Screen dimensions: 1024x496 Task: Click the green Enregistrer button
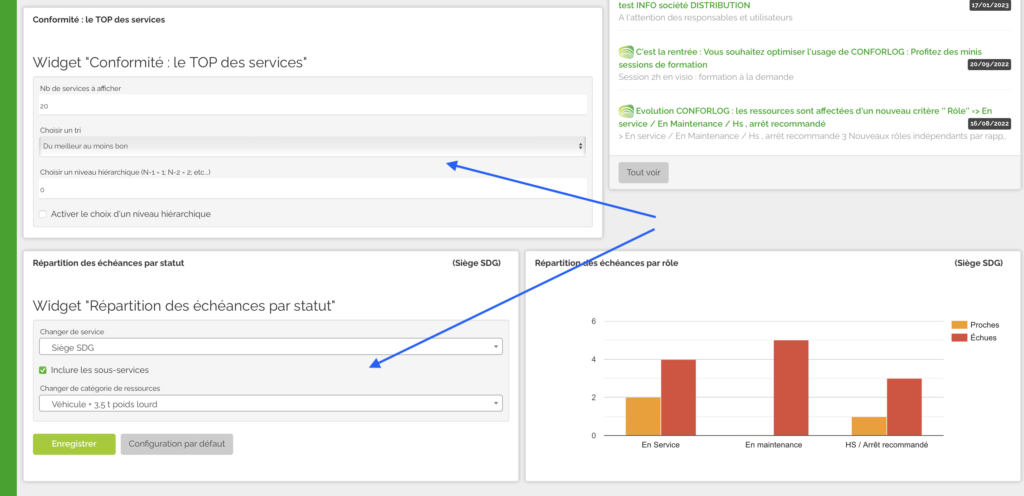[74, 444]
